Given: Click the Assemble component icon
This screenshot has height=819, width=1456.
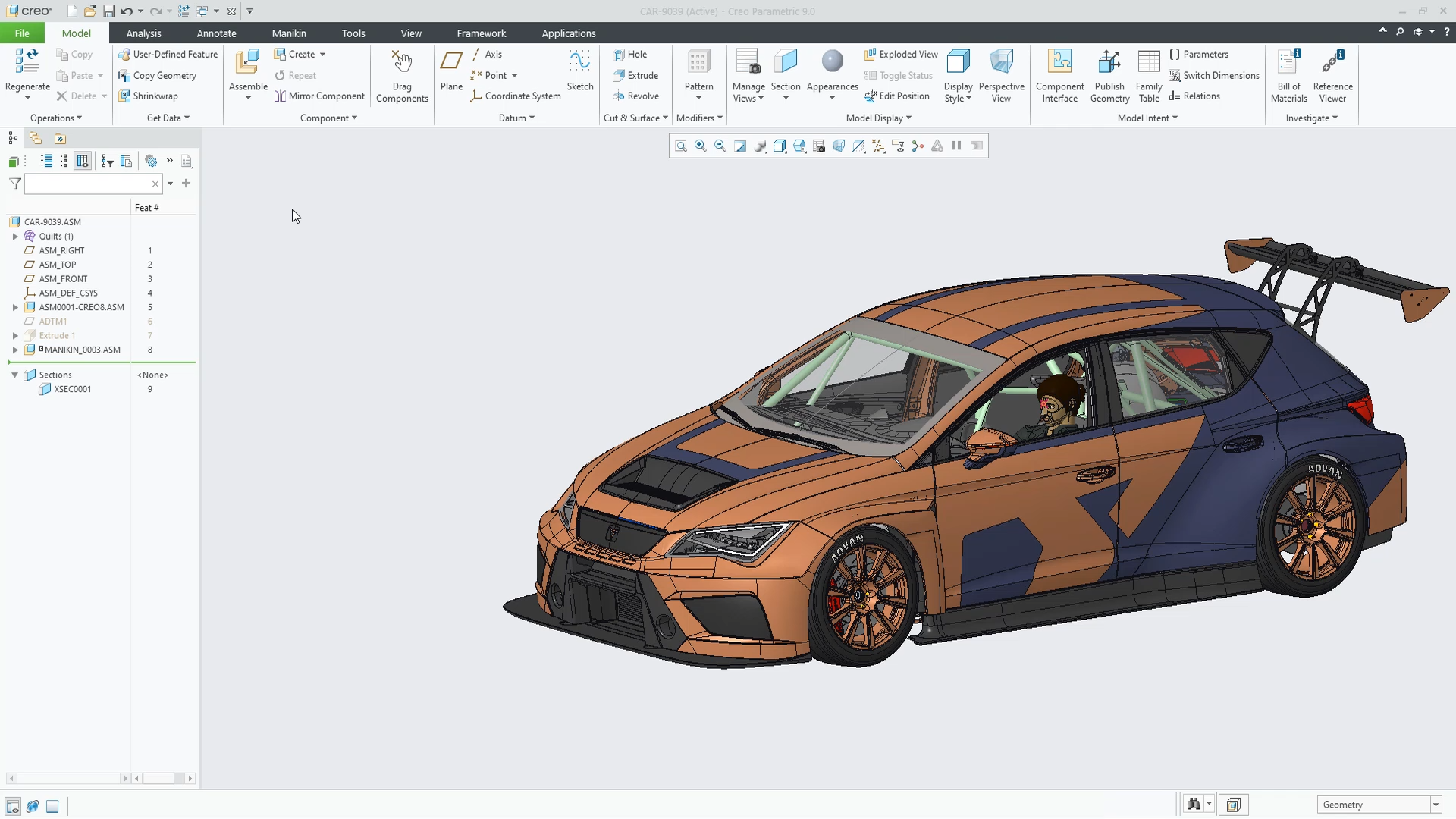Looking at the screenshot, I should 248,62.
